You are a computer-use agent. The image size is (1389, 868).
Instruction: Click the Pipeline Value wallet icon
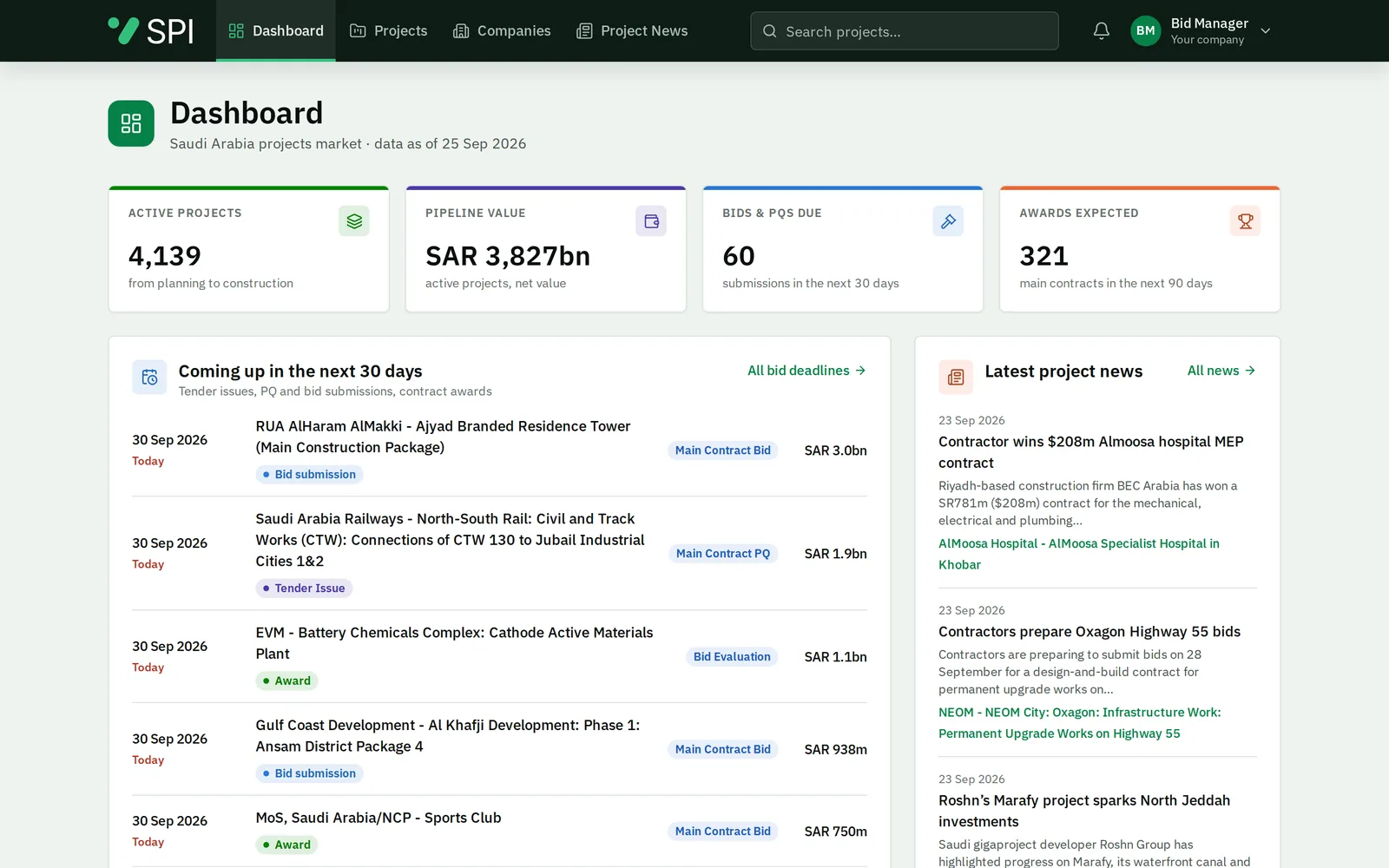[651, 221]
